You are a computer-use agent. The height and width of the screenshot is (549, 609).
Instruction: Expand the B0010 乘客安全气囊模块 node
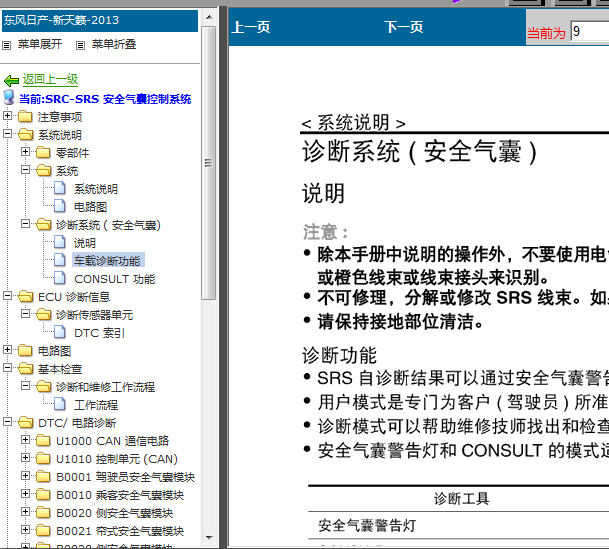pos(26,493)
